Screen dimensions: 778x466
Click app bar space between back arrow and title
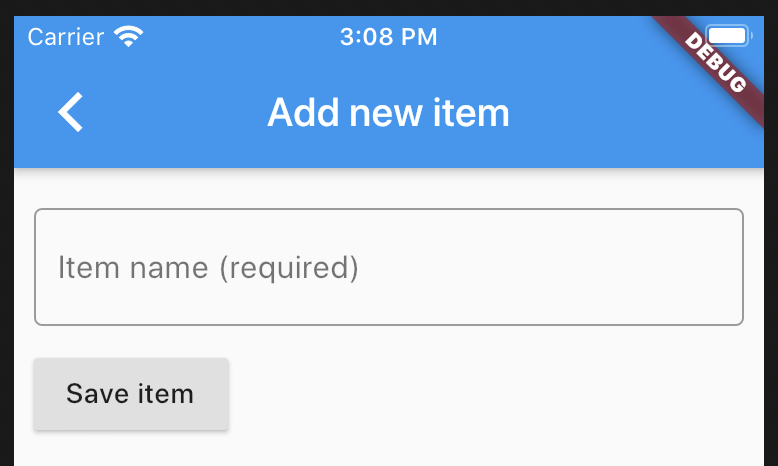click(170, 113)
